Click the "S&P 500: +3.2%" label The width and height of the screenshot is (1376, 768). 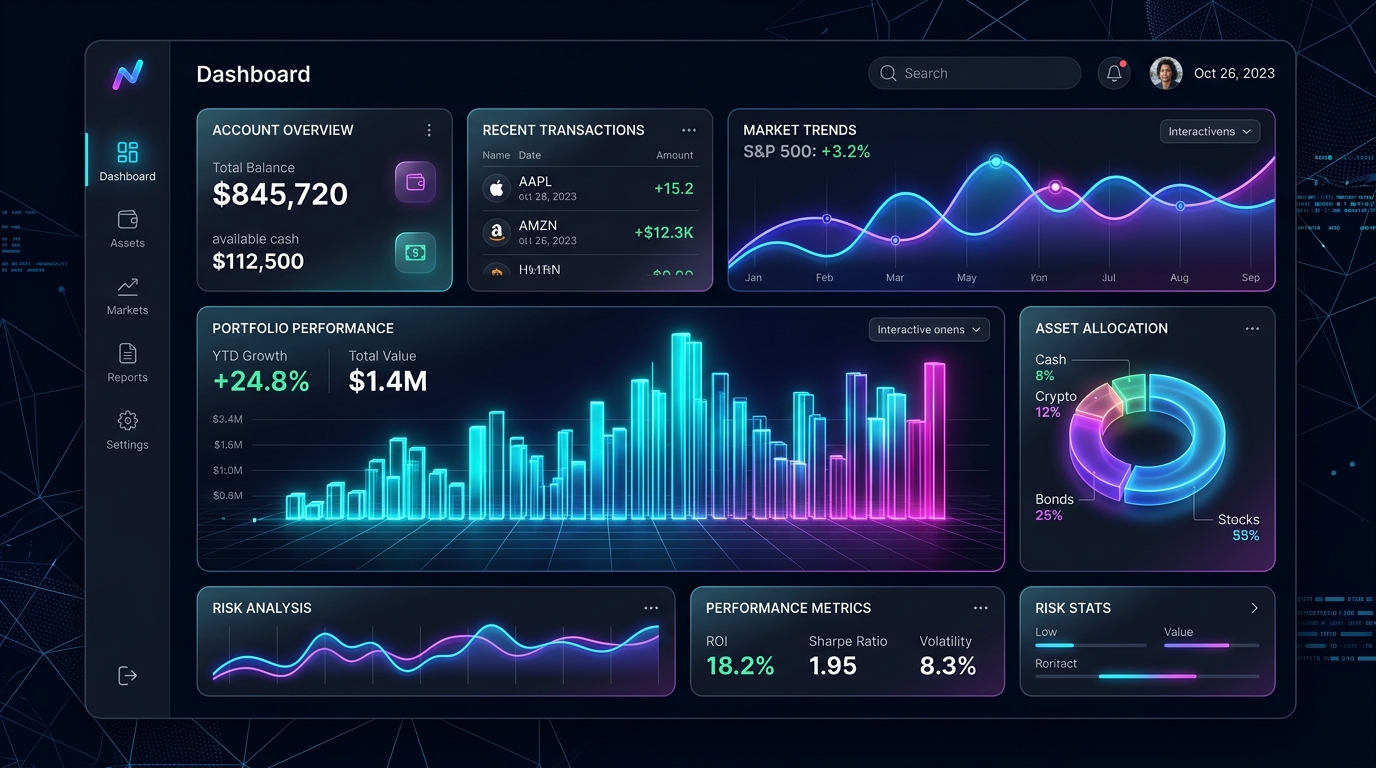[807, 152]
